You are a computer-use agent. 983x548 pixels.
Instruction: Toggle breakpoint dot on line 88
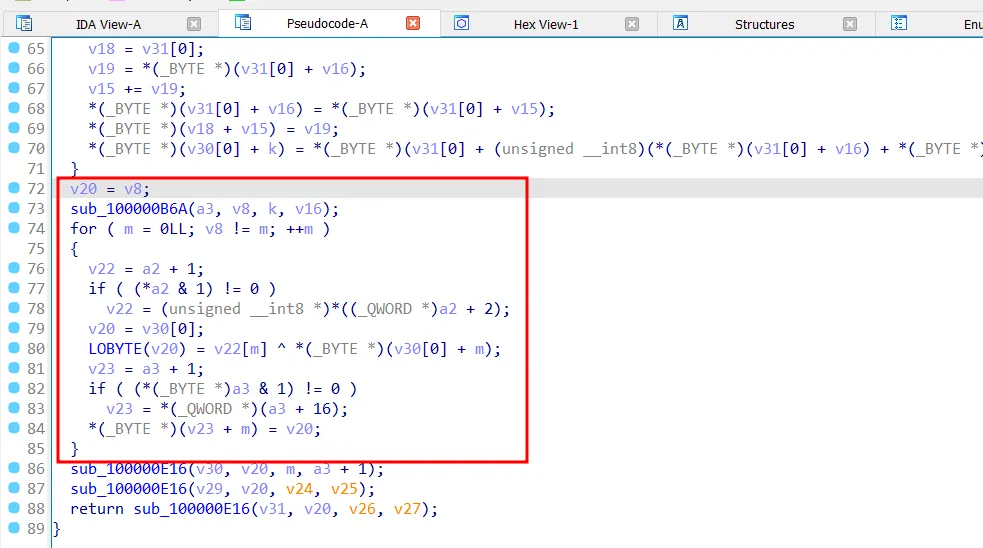click(14, 508)
